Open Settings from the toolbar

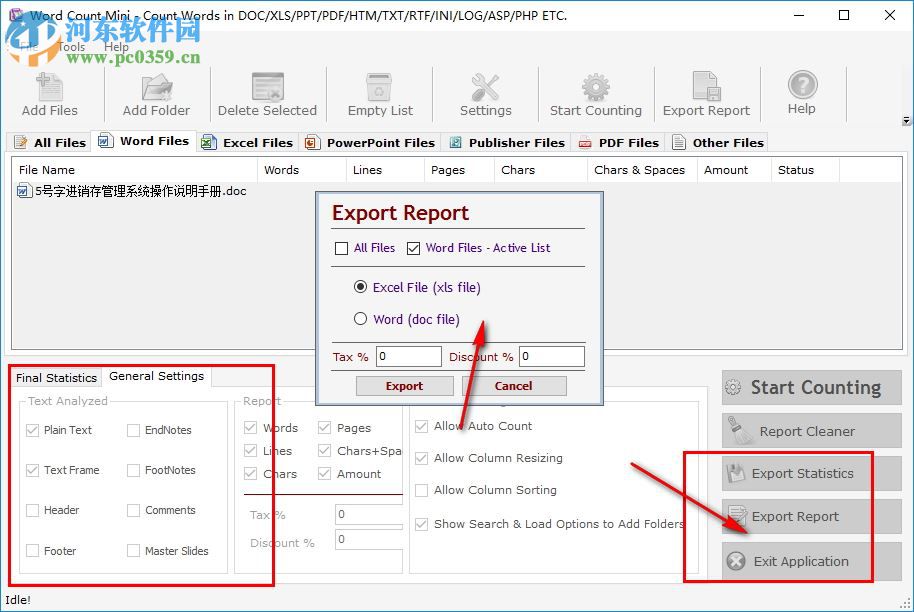486,94
